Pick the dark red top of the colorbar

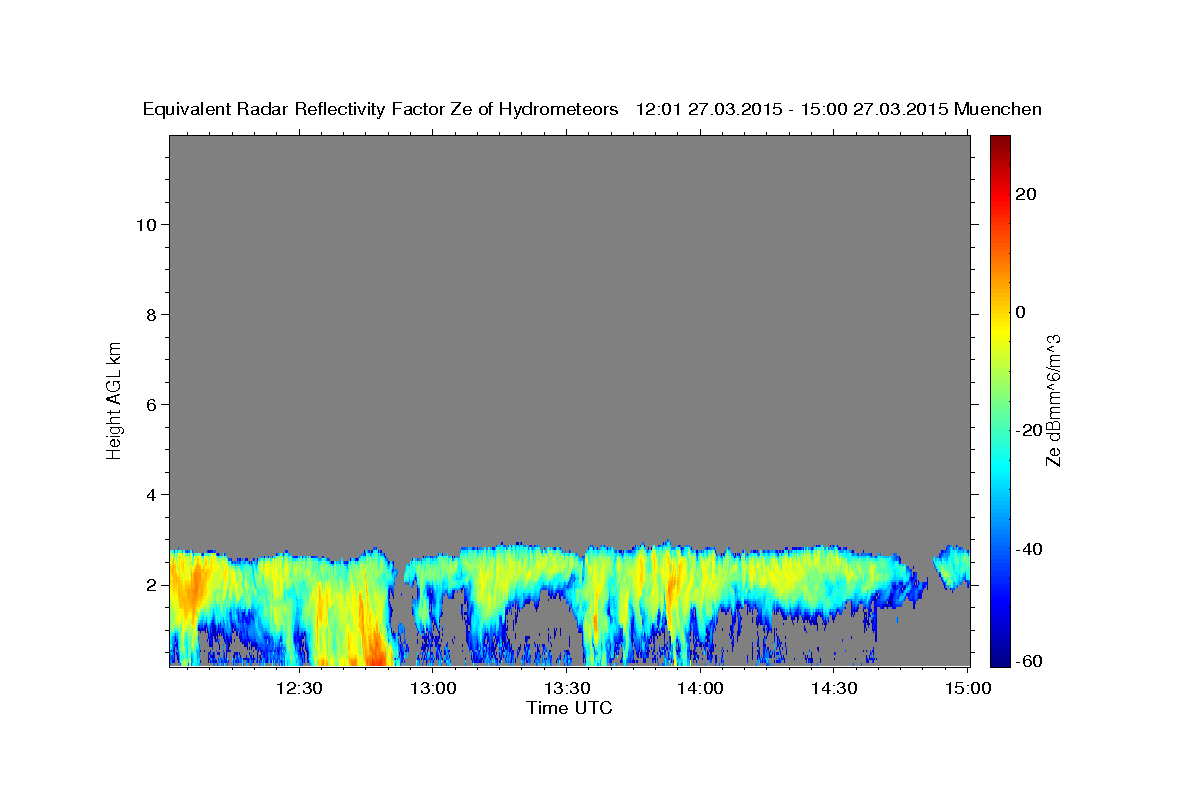point(999,141)
